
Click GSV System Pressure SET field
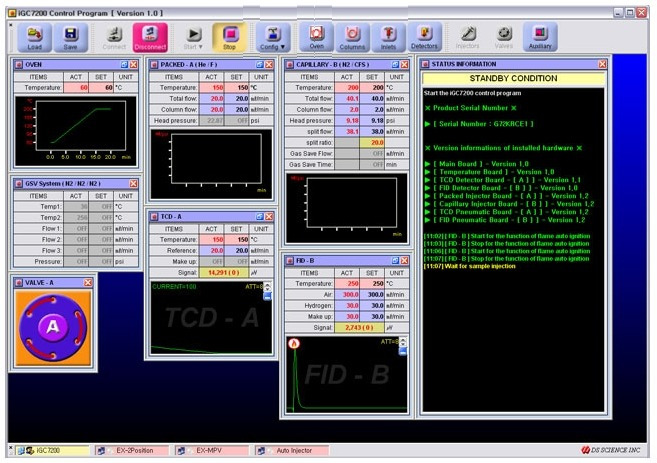click(101, 261)
